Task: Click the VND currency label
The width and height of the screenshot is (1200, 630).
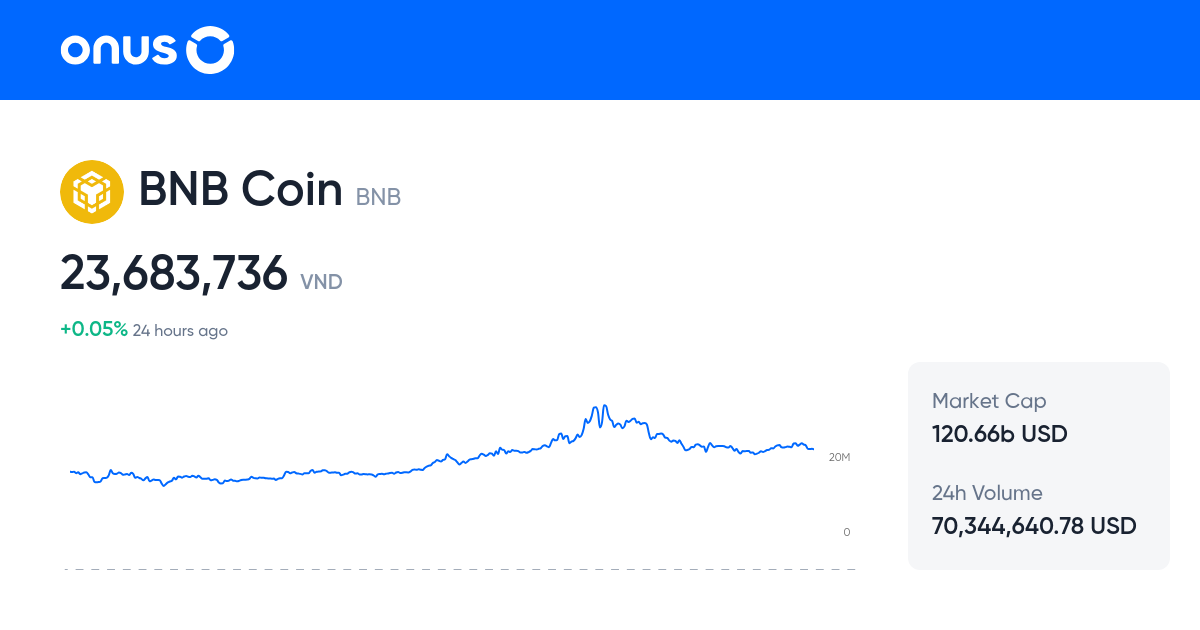Action: [321, 282]
